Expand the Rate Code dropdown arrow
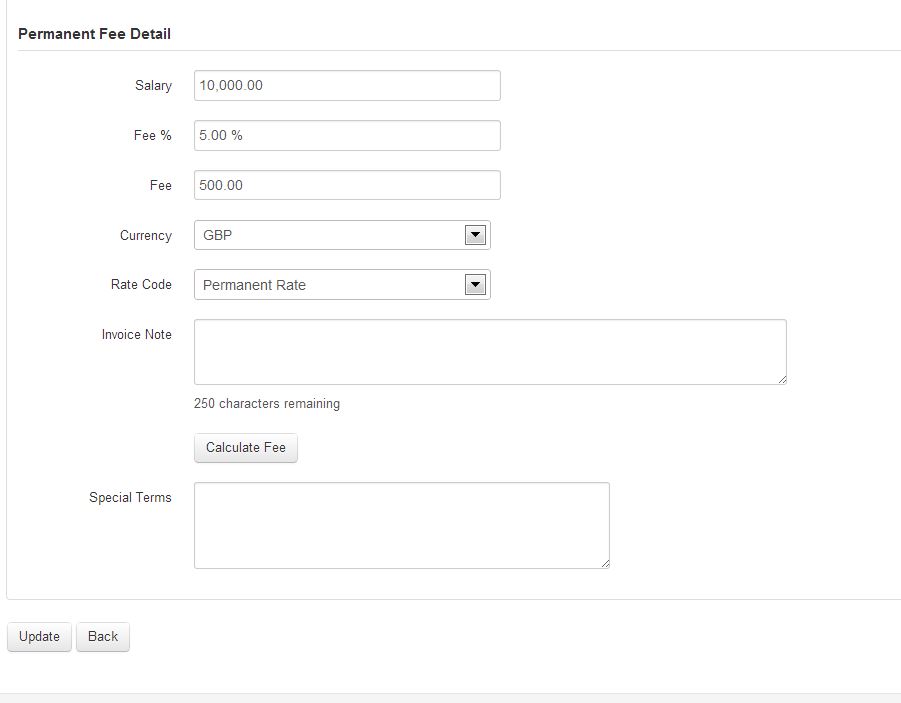The height and width of the screenshot is (703, 901). (475, 285)
